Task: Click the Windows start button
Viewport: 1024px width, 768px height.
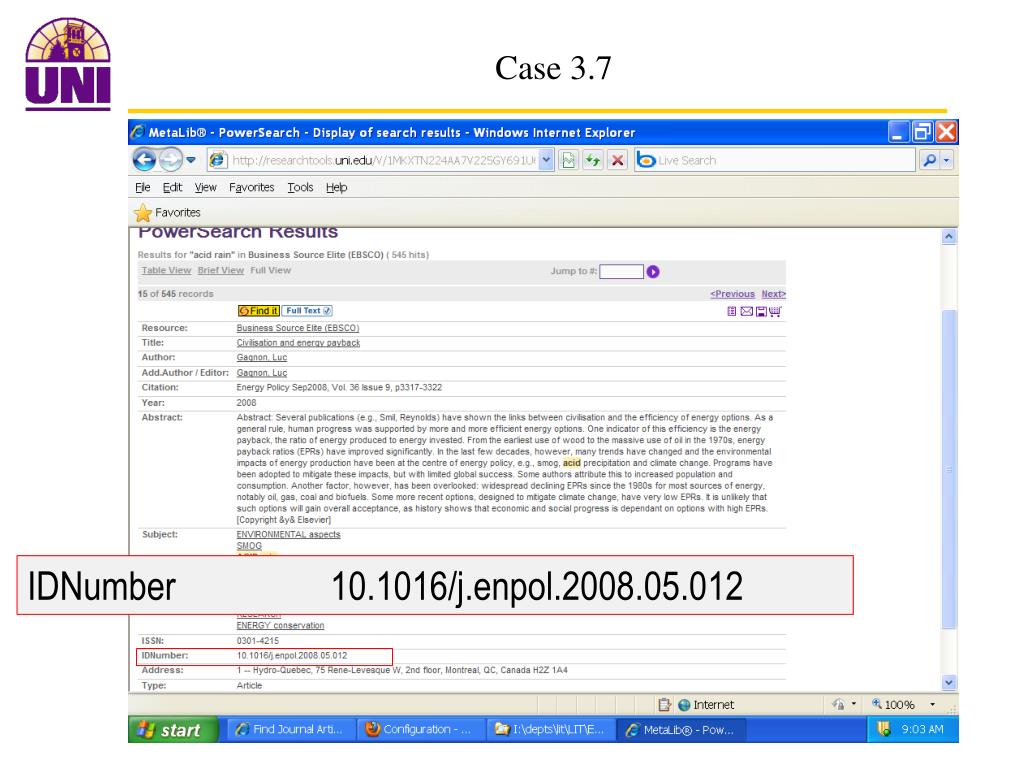Action: click(x=172, y=729)
